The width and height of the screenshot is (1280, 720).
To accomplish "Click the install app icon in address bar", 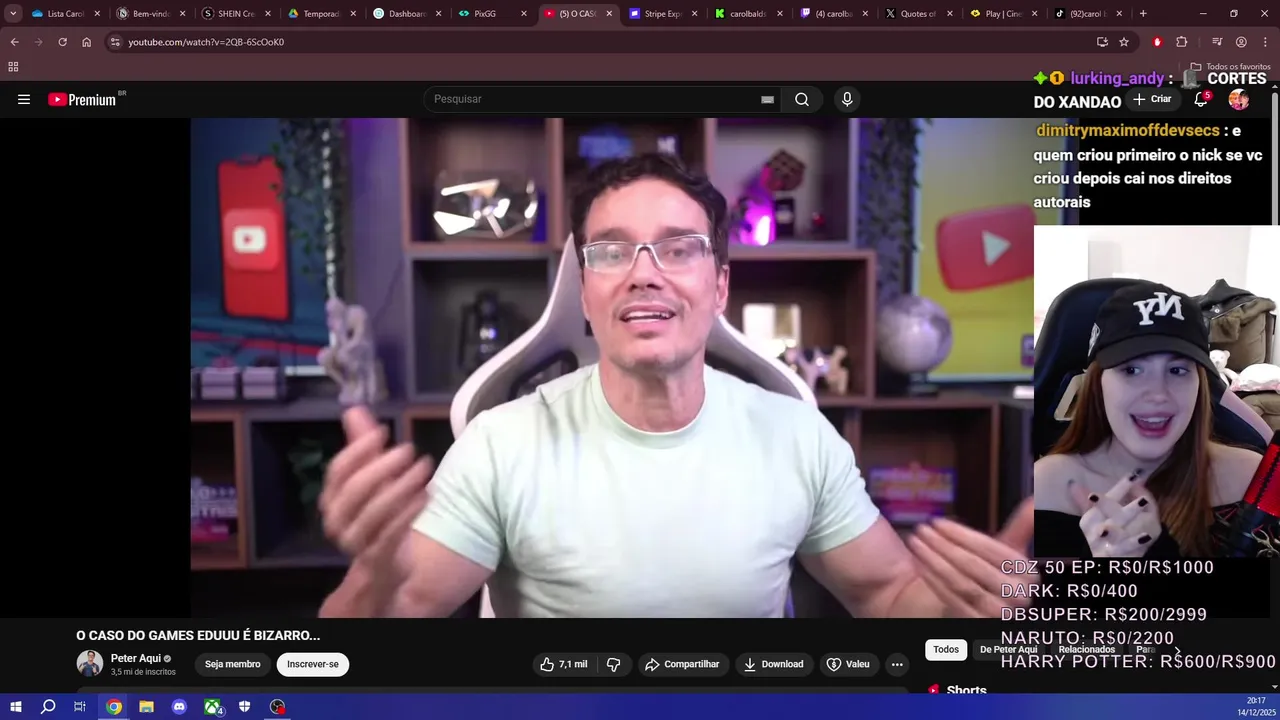I will (1102, 42).
